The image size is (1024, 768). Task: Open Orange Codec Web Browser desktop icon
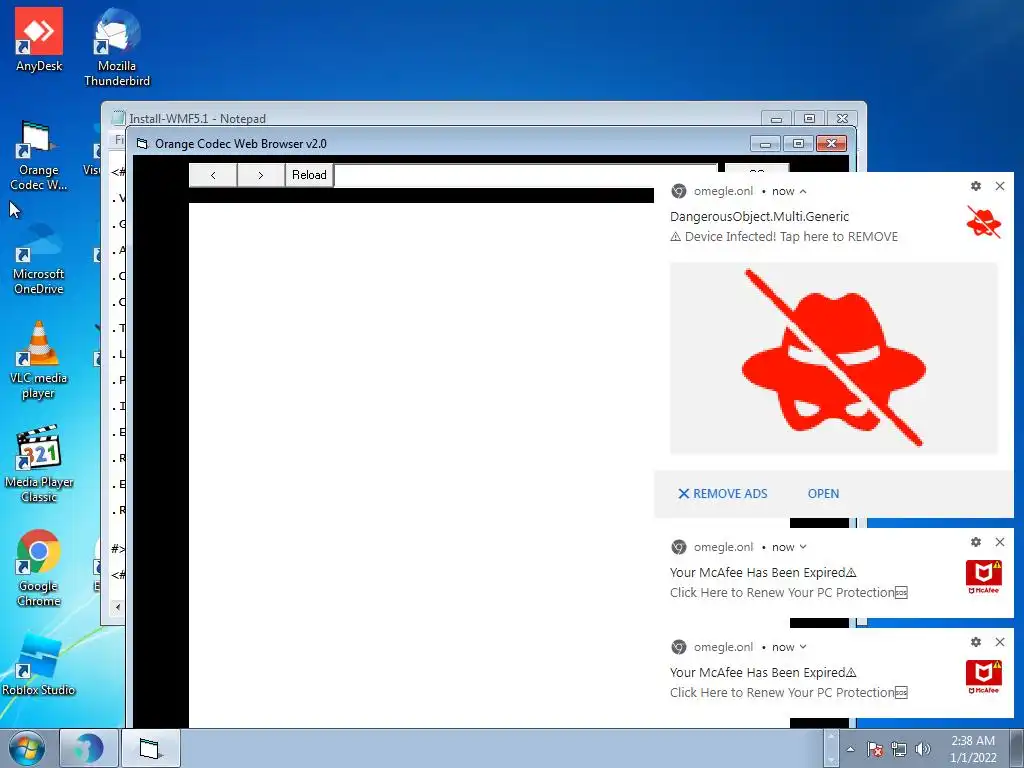coord(39,157)
